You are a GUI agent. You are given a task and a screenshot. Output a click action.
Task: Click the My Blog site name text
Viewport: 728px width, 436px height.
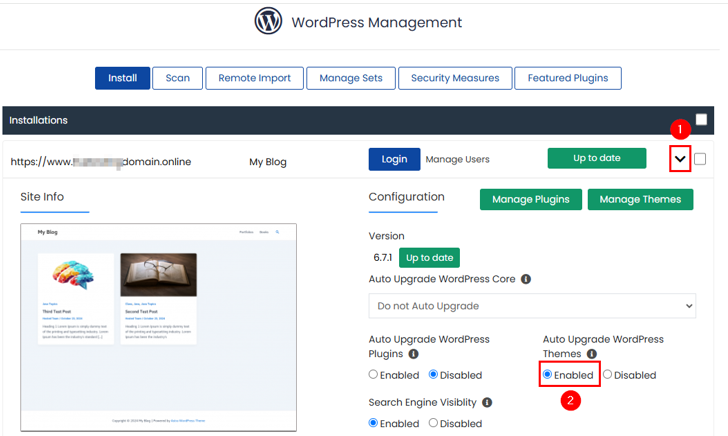(x=268, y=162)
